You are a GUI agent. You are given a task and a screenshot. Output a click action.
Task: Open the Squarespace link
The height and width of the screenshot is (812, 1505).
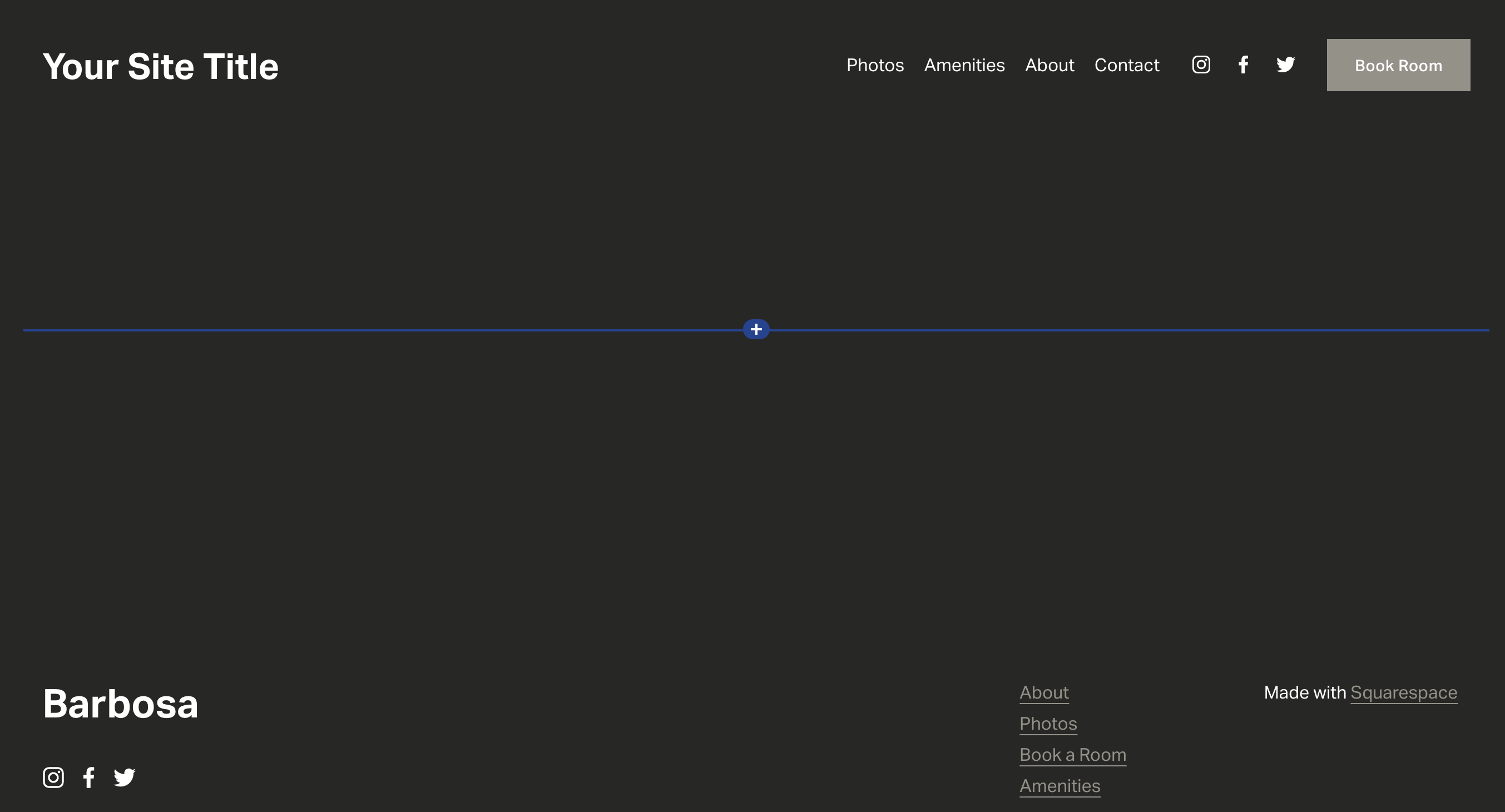click(x=1403, y=693)
